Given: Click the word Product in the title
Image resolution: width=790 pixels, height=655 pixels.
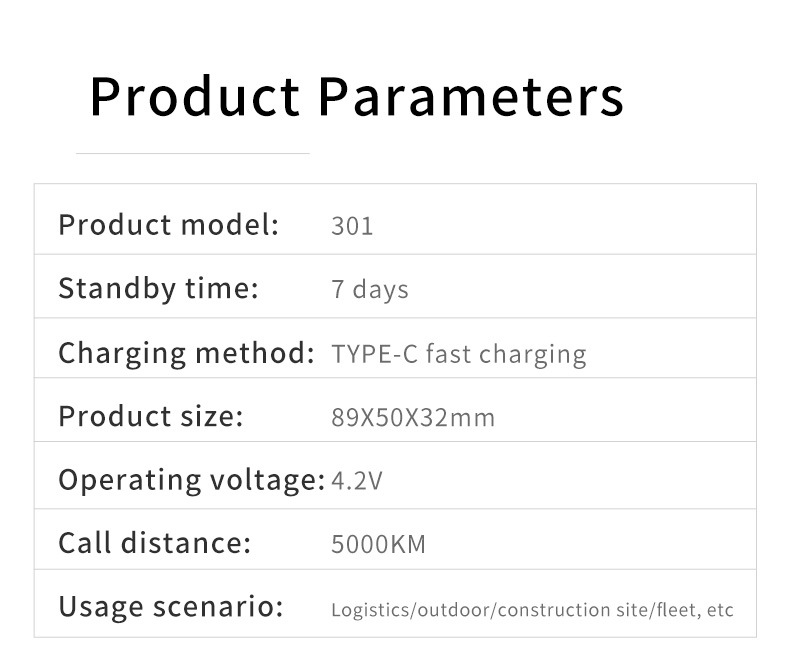Looking at the screenshot, I should pos(194,97).
